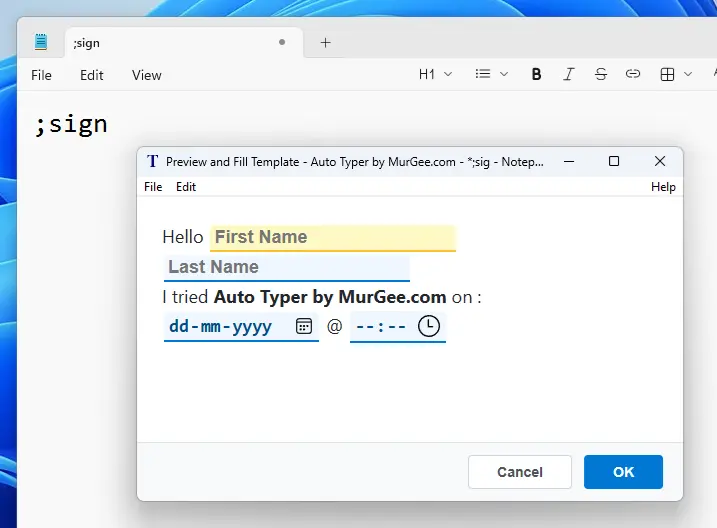This screenshot has height=528, width=717.
Task: Expand the table dropdown arrow
Action: coord(688,74)
